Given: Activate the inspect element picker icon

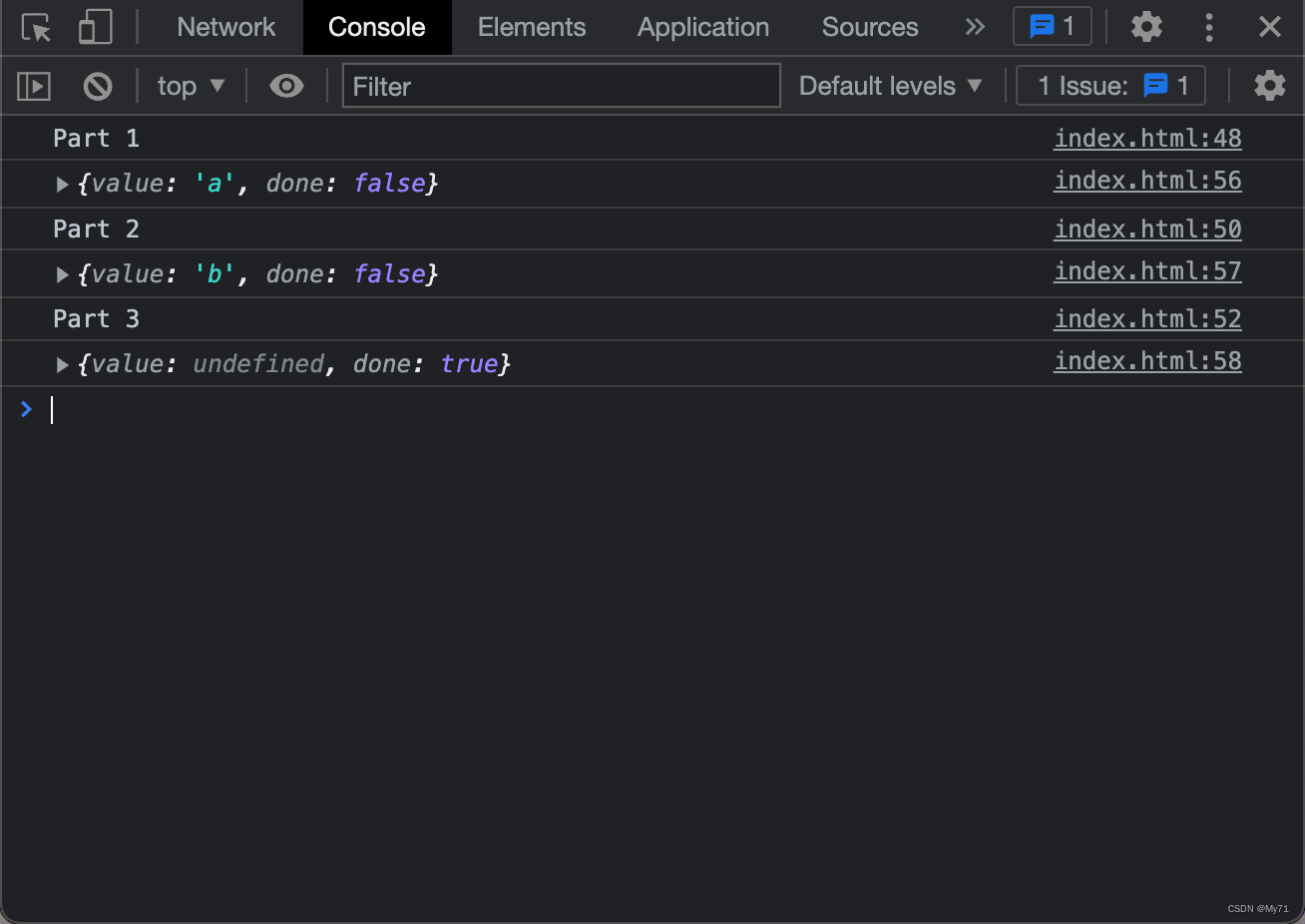Looking at the screenshot, I should coord(36,27).
